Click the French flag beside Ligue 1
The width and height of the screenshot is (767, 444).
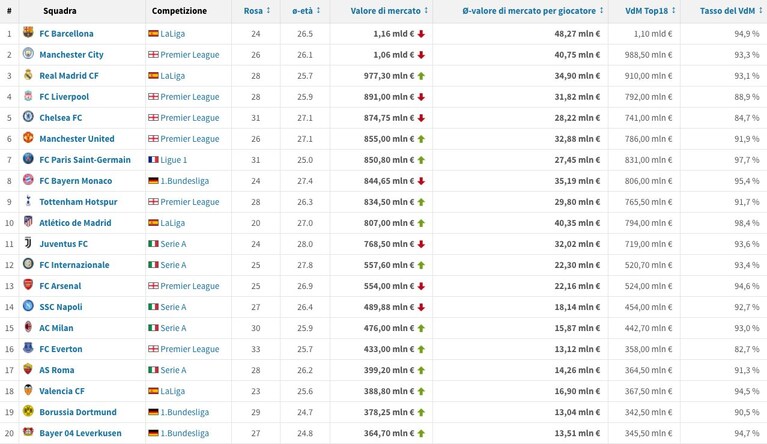pyautogui.click(x=154, y=160)
